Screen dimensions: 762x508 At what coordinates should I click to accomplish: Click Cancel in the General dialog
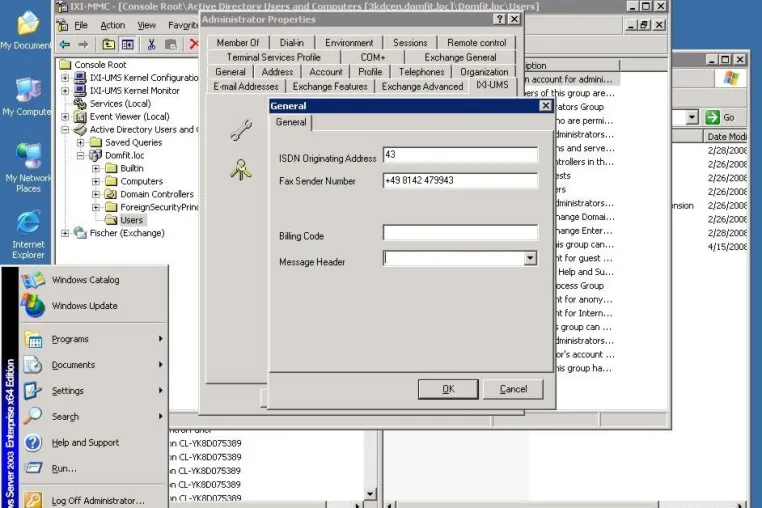coord(513,389)
